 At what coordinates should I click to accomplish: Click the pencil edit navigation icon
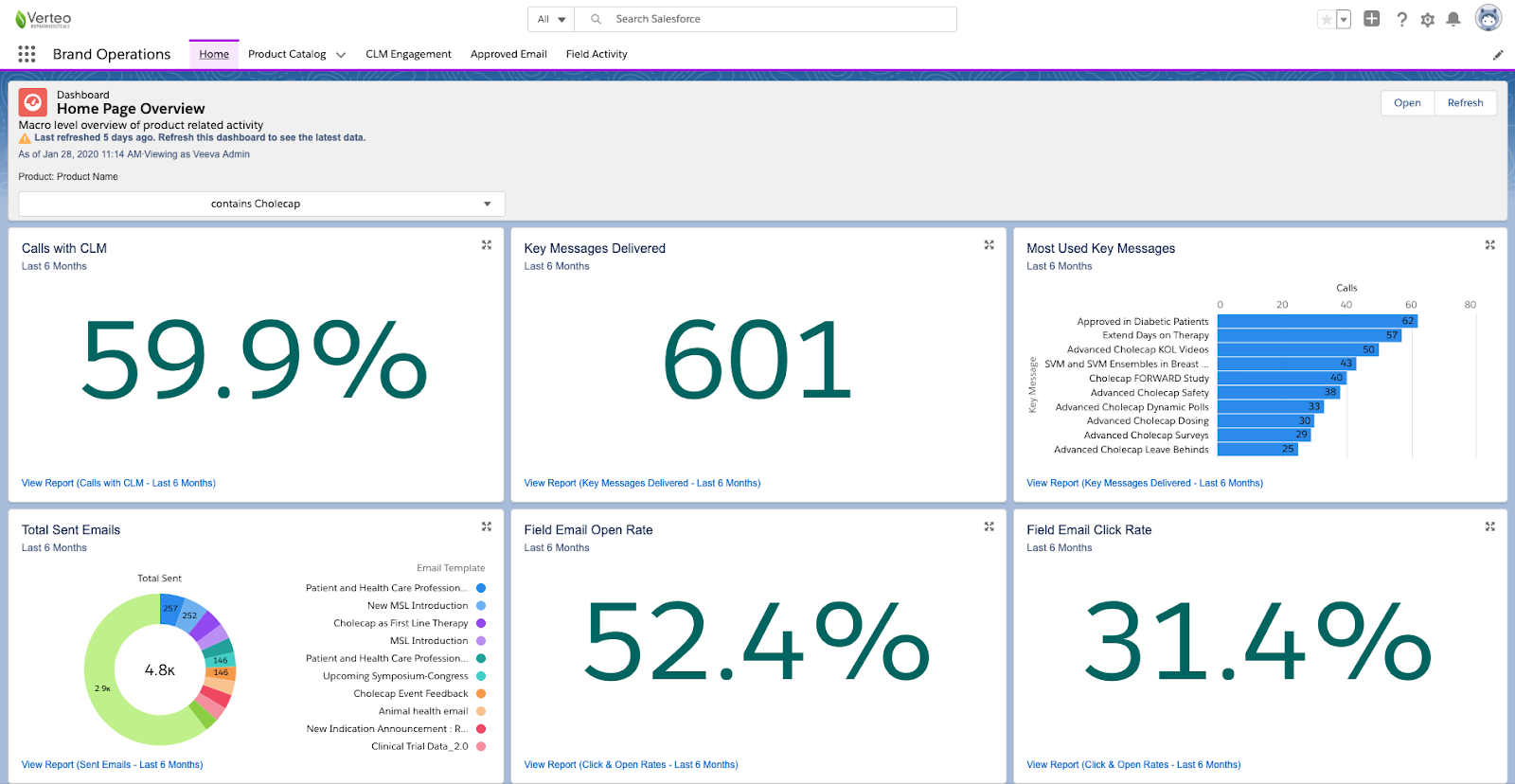pyautogui.click(x=1498, y=55)
